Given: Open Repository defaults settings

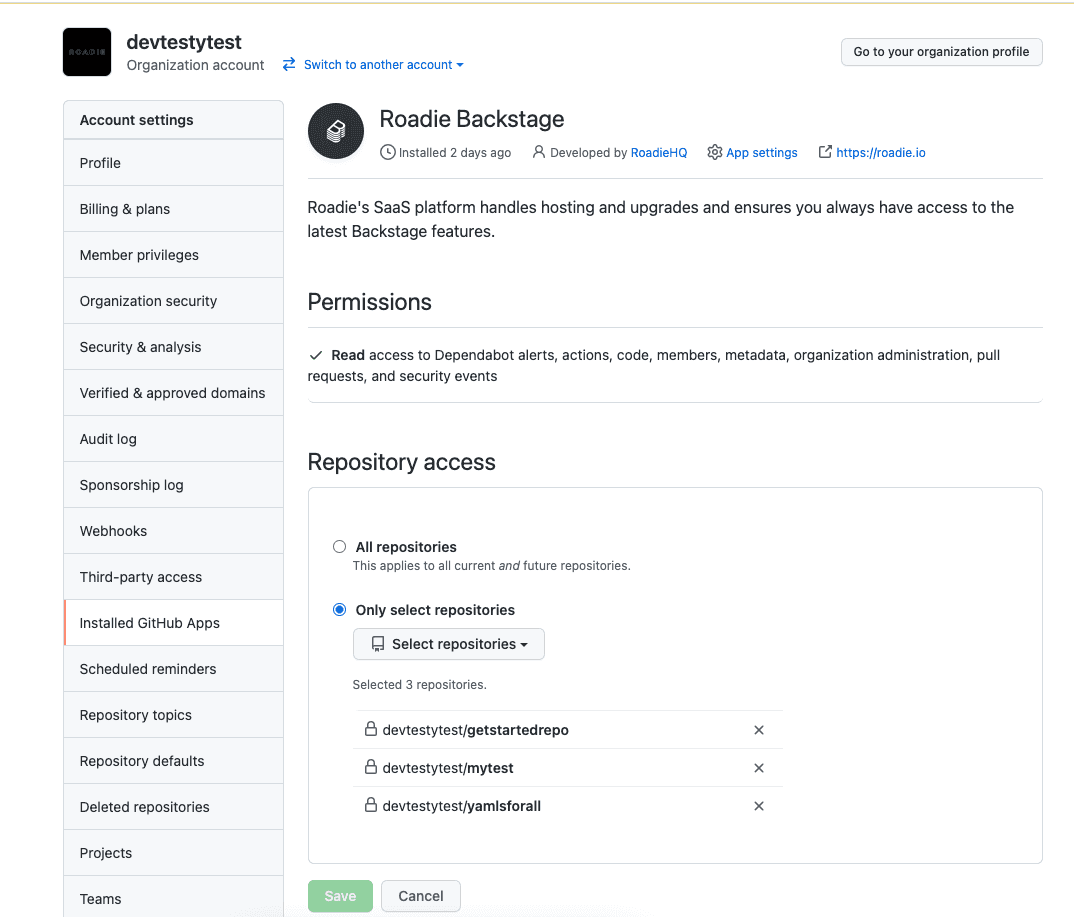Looking at the screenshot, I should pos(173,761).
